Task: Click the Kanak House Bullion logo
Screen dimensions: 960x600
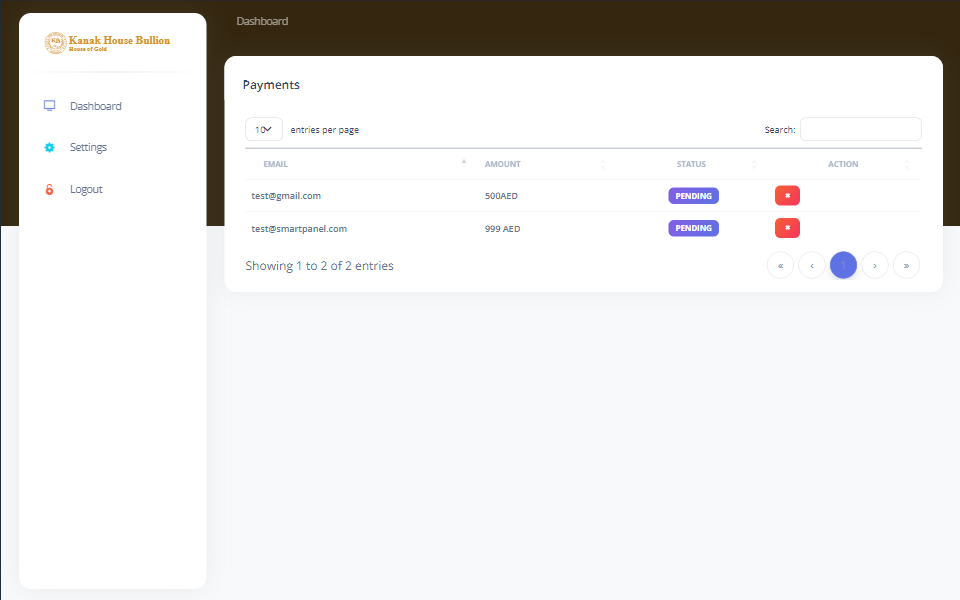Action: pos(108,43)
